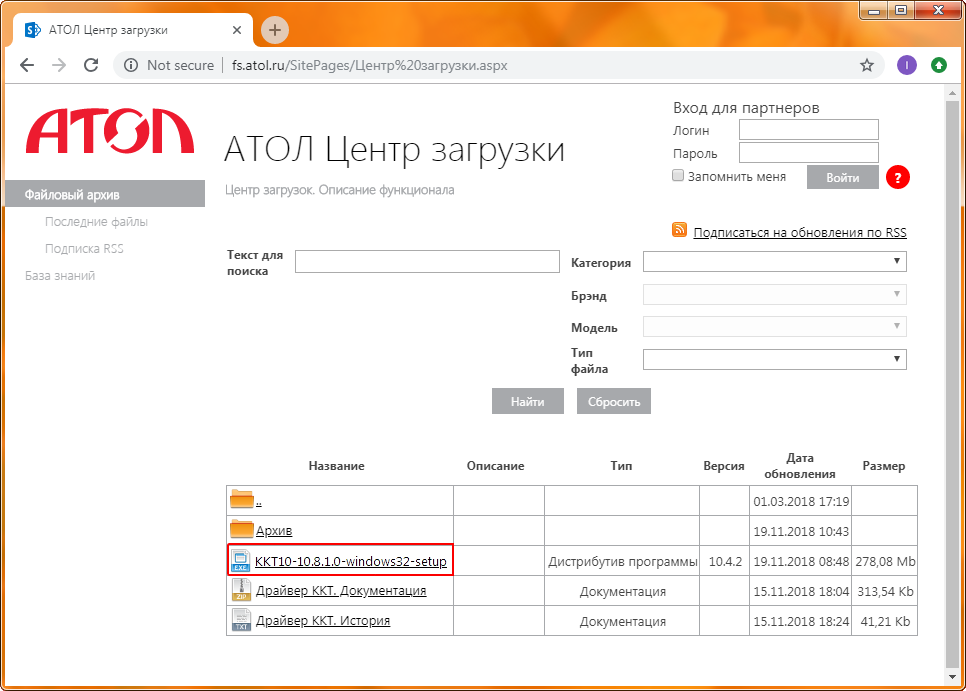Open the Модель dropdown list

click(774, 327)
